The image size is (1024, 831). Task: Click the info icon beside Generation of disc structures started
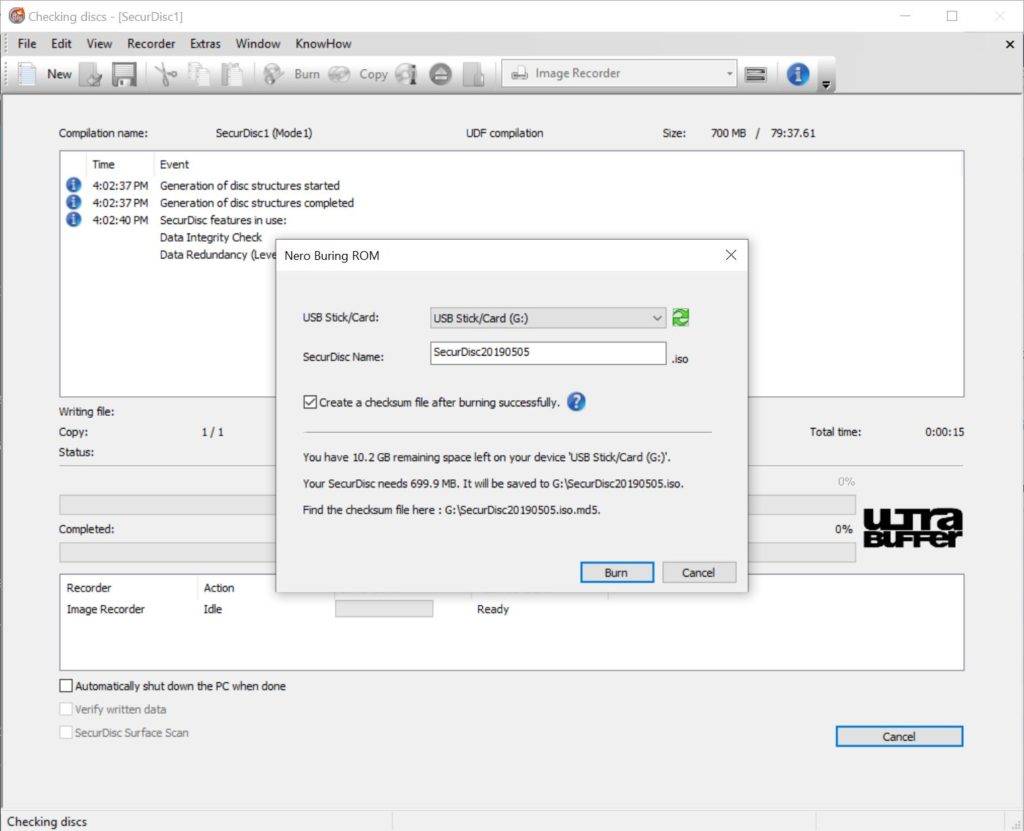tap(74, 185)
